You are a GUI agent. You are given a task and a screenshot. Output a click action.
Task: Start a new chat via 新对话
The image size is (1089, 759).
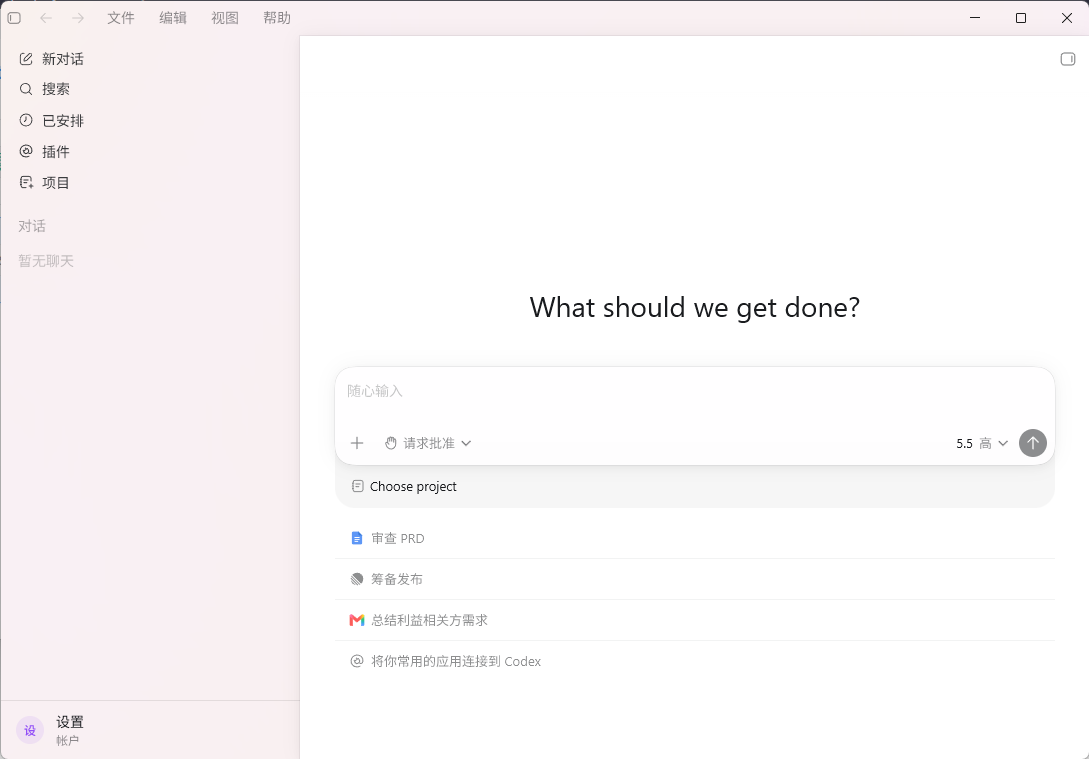pos(52,59)
